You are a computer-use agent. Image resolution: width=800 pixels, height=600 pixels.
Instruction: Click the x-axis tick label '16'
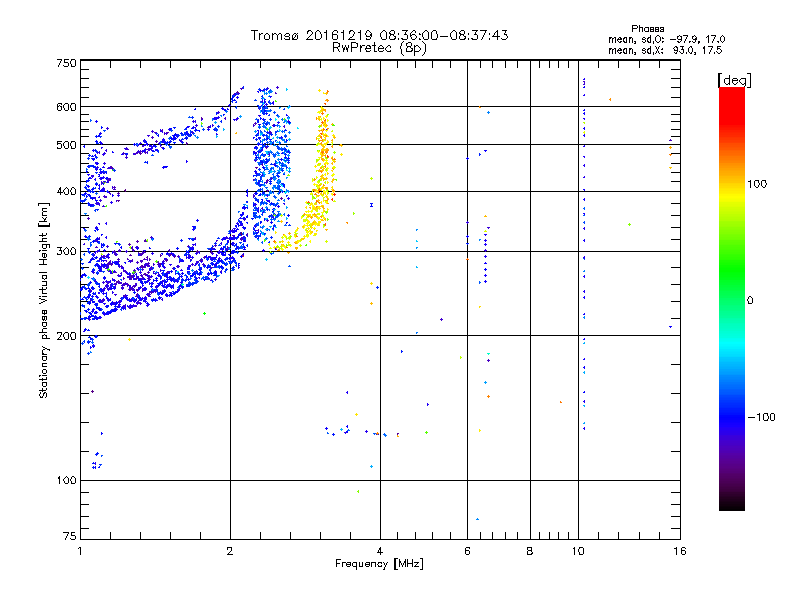pyautogui.click(x=680, y=551)
